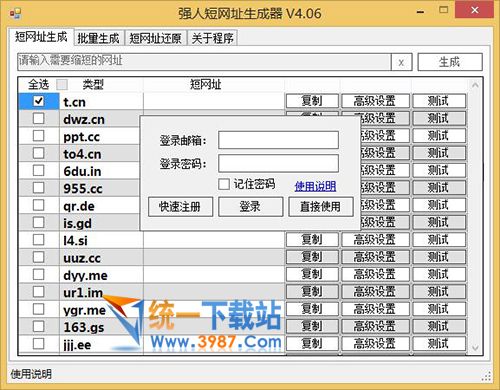
Task: Click the 生成 generate button
Action: click(x=450, y=62)
